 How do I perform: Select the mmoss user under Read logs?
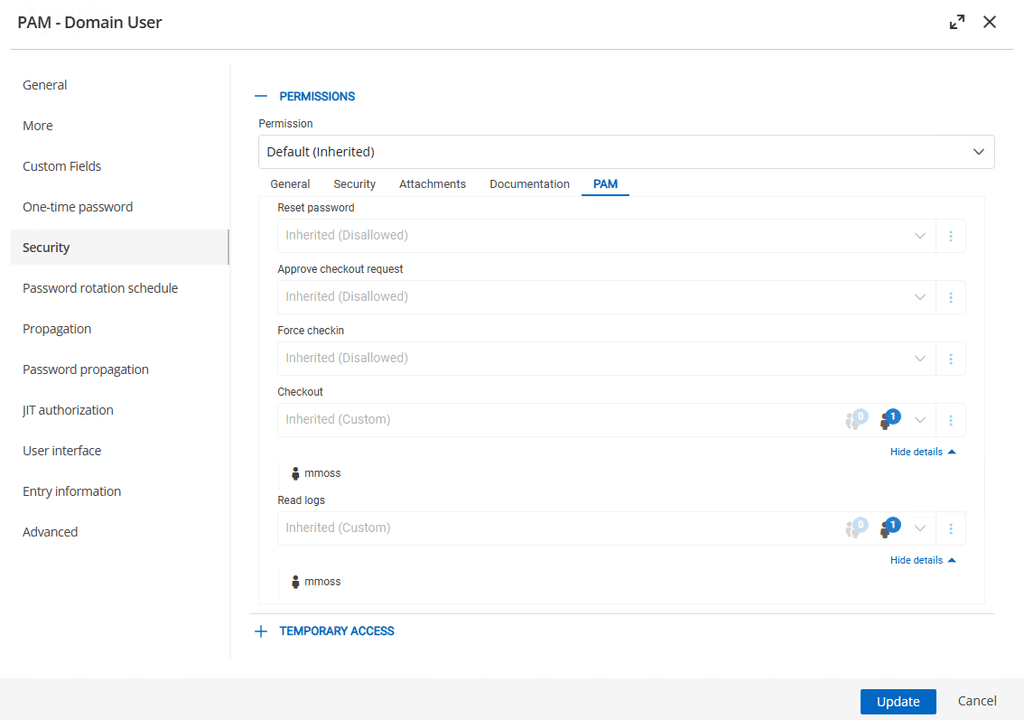(x=322, y=581)
